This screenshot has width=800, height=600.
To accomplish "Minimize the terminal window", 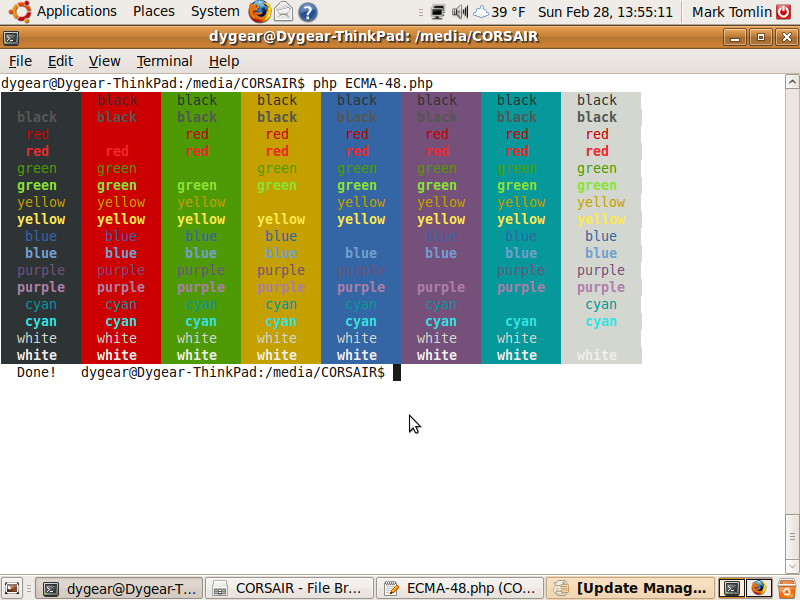I will [735, 37].
